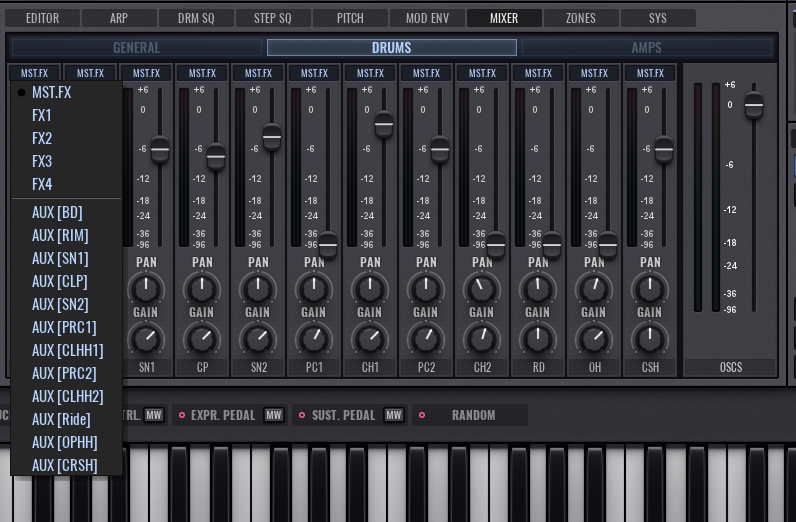
Task: Click the SN2 channel volume fader
Action: [272, 137]
